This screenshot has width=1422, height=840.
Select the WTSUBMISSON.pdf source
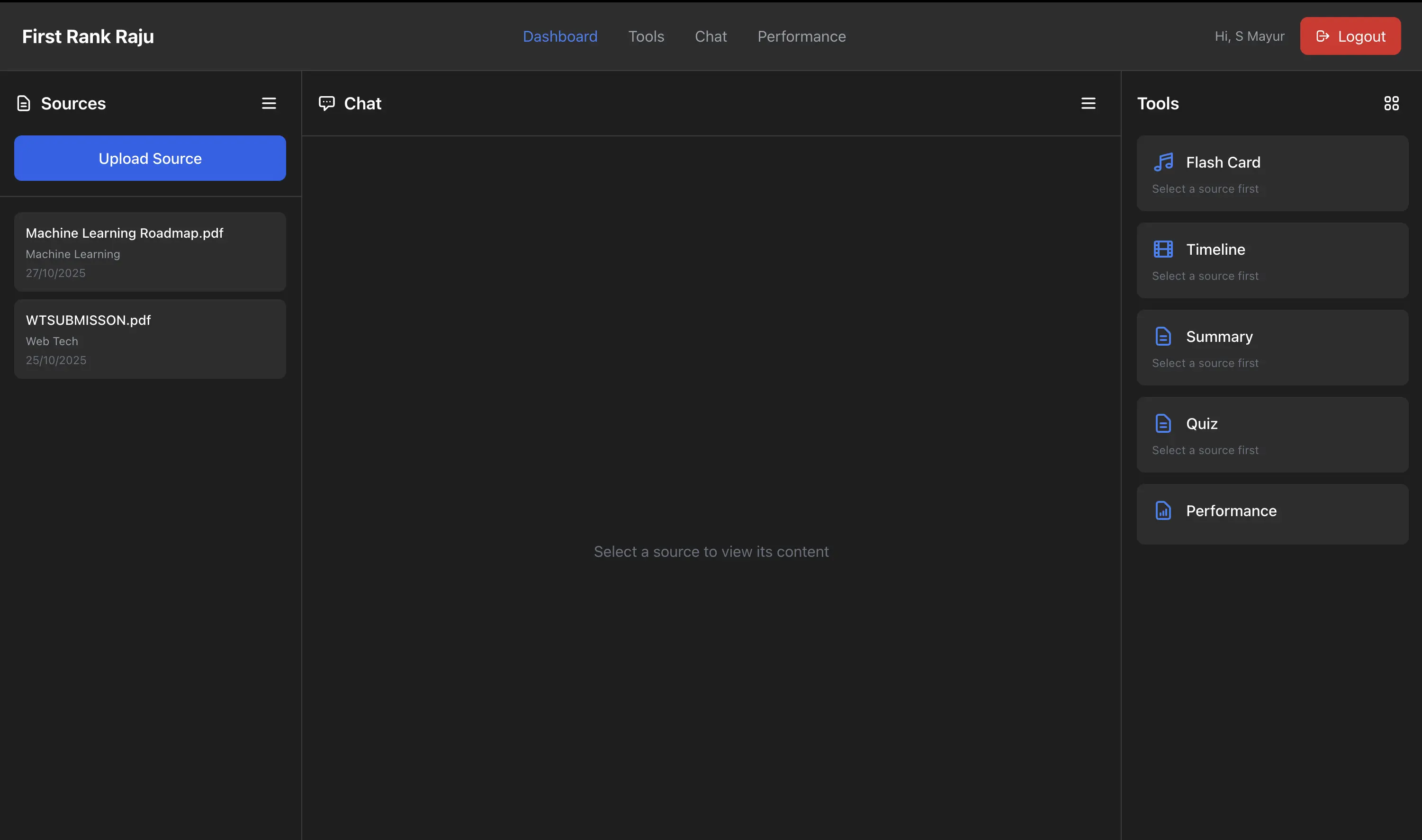[x=150, y=339]
